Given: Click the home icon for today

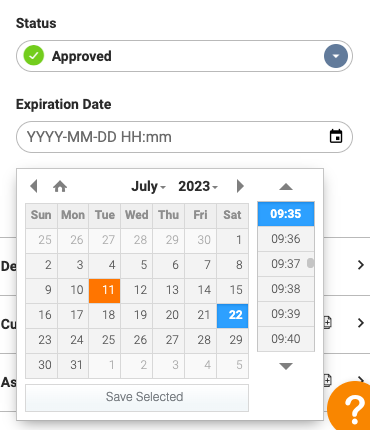Looking at the screenshot, I should (60, 186).
